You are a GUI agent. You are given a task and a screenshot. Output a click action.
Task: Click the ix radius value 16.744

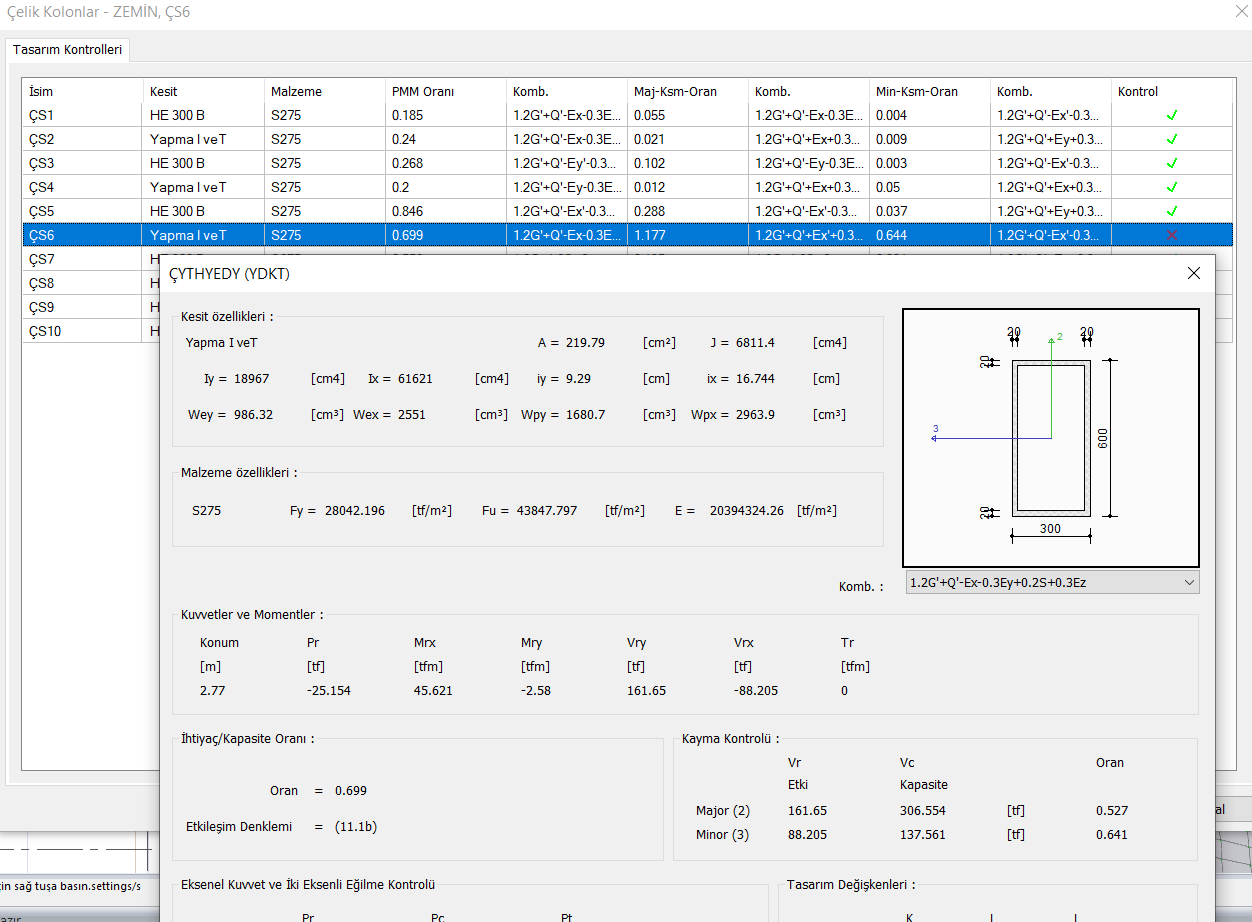point(757,379)
